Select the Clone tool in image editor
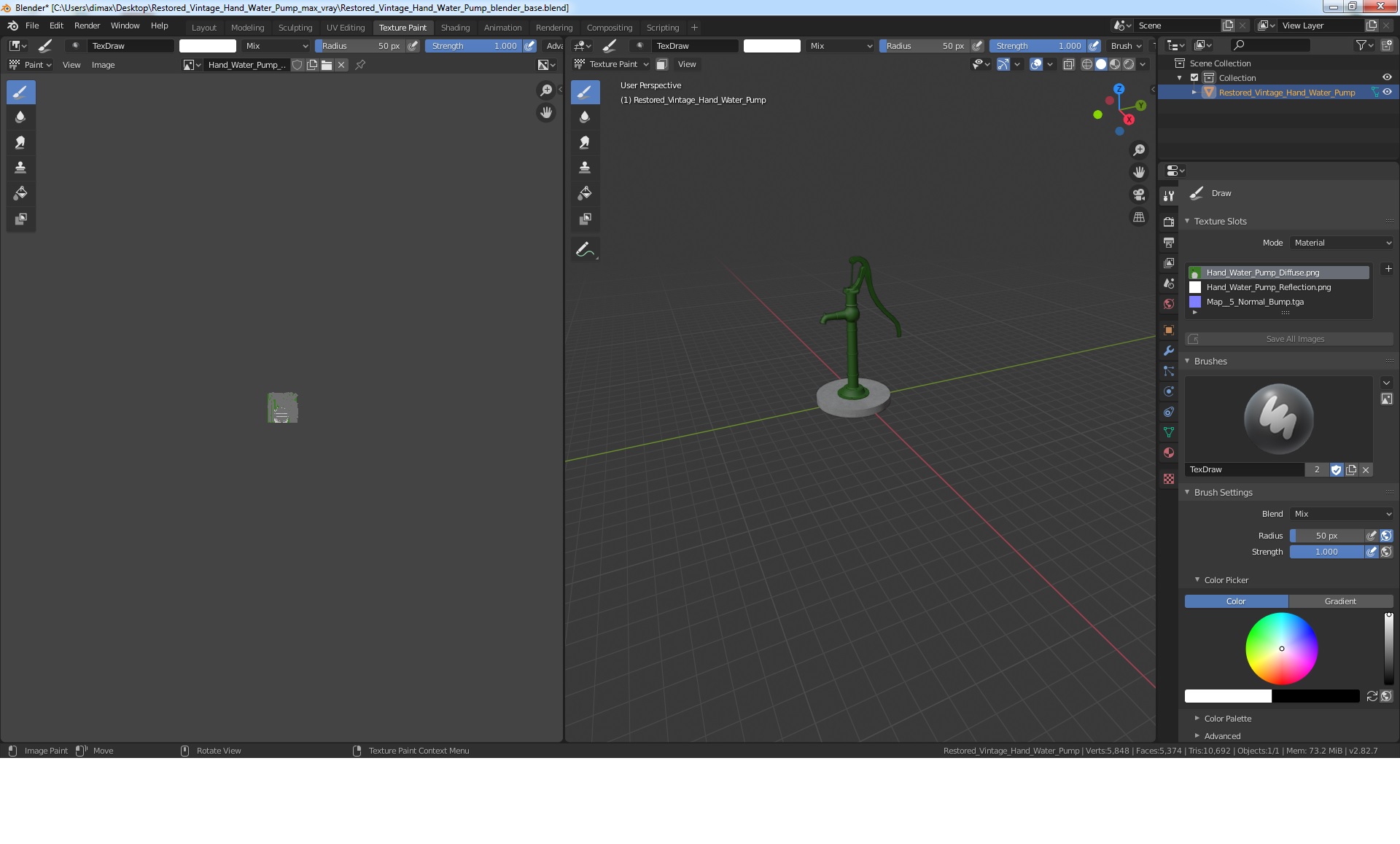 (x=20, y=168)
